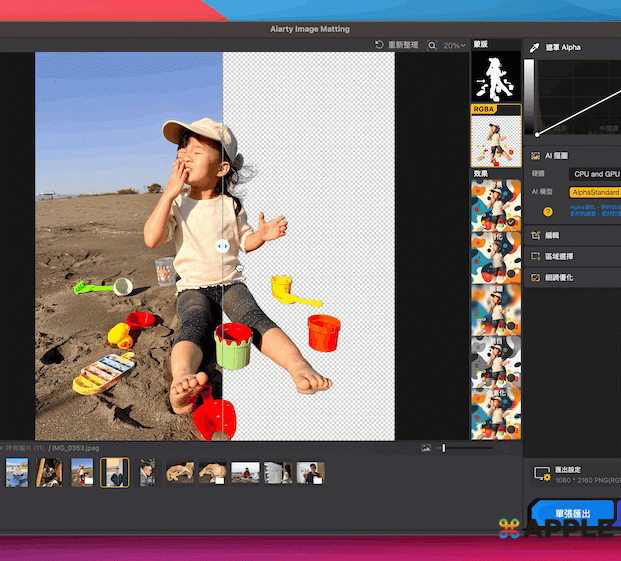Open the 20% zoom level dropdown

pos(454,45)
